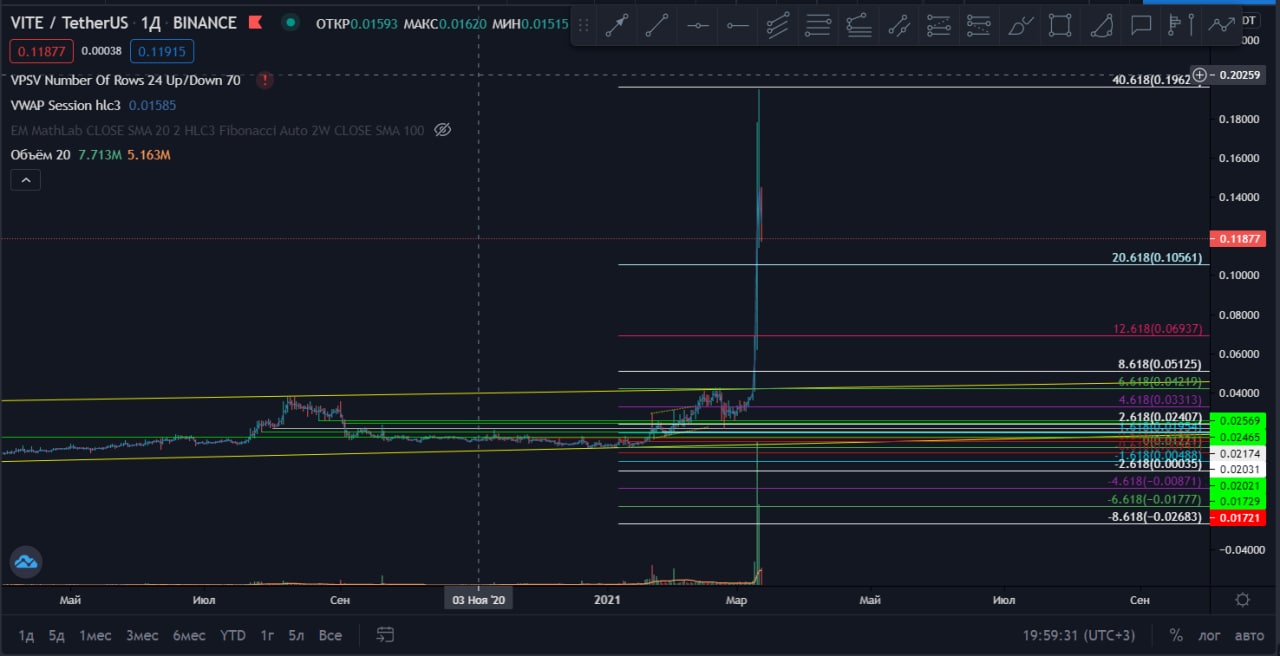Select the short position tool
The image size is (1280, 656).
tap(979, 27)
